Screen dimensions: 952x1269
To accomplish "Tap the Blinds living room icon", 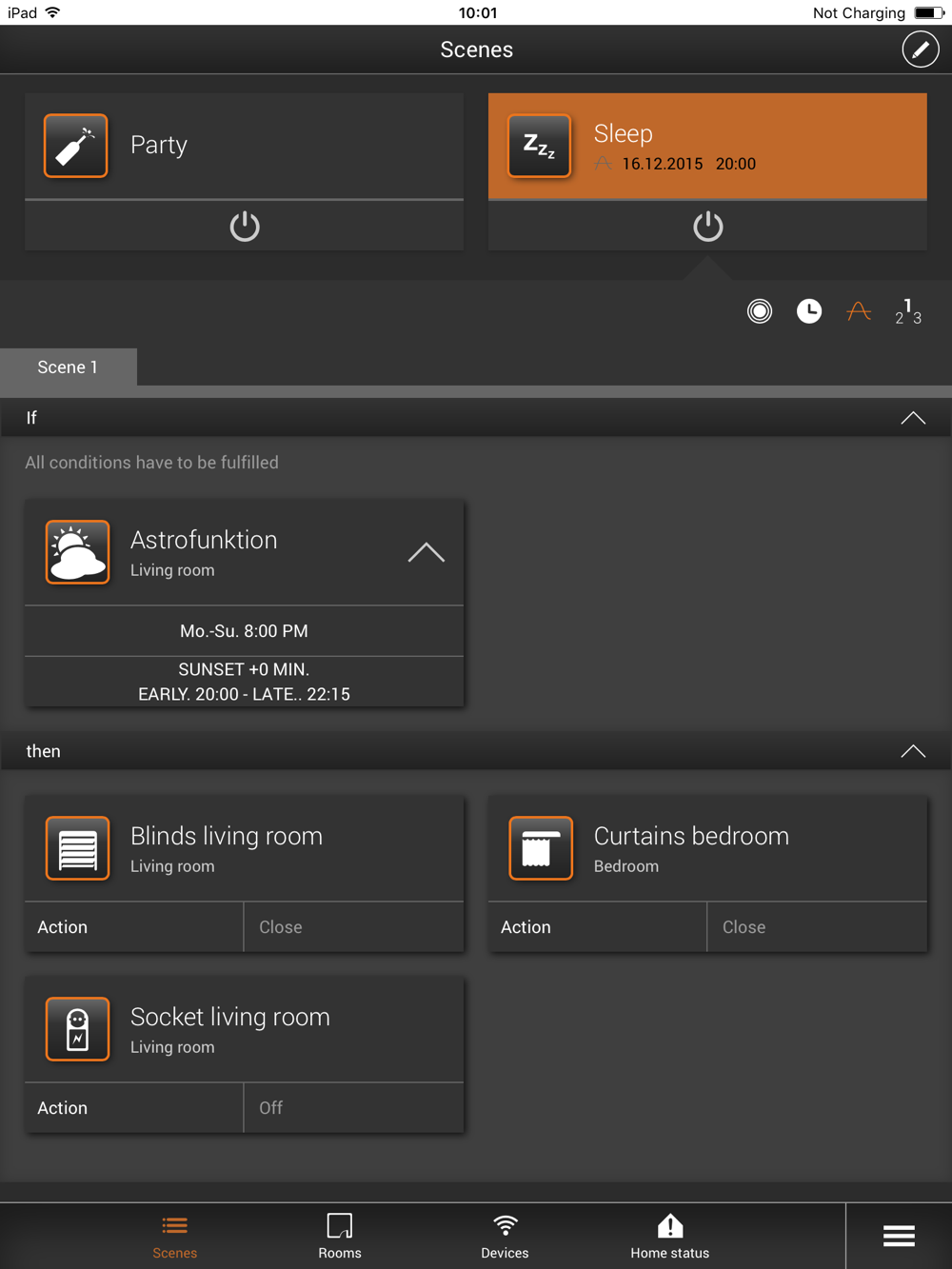I will [x=78, y=848].
